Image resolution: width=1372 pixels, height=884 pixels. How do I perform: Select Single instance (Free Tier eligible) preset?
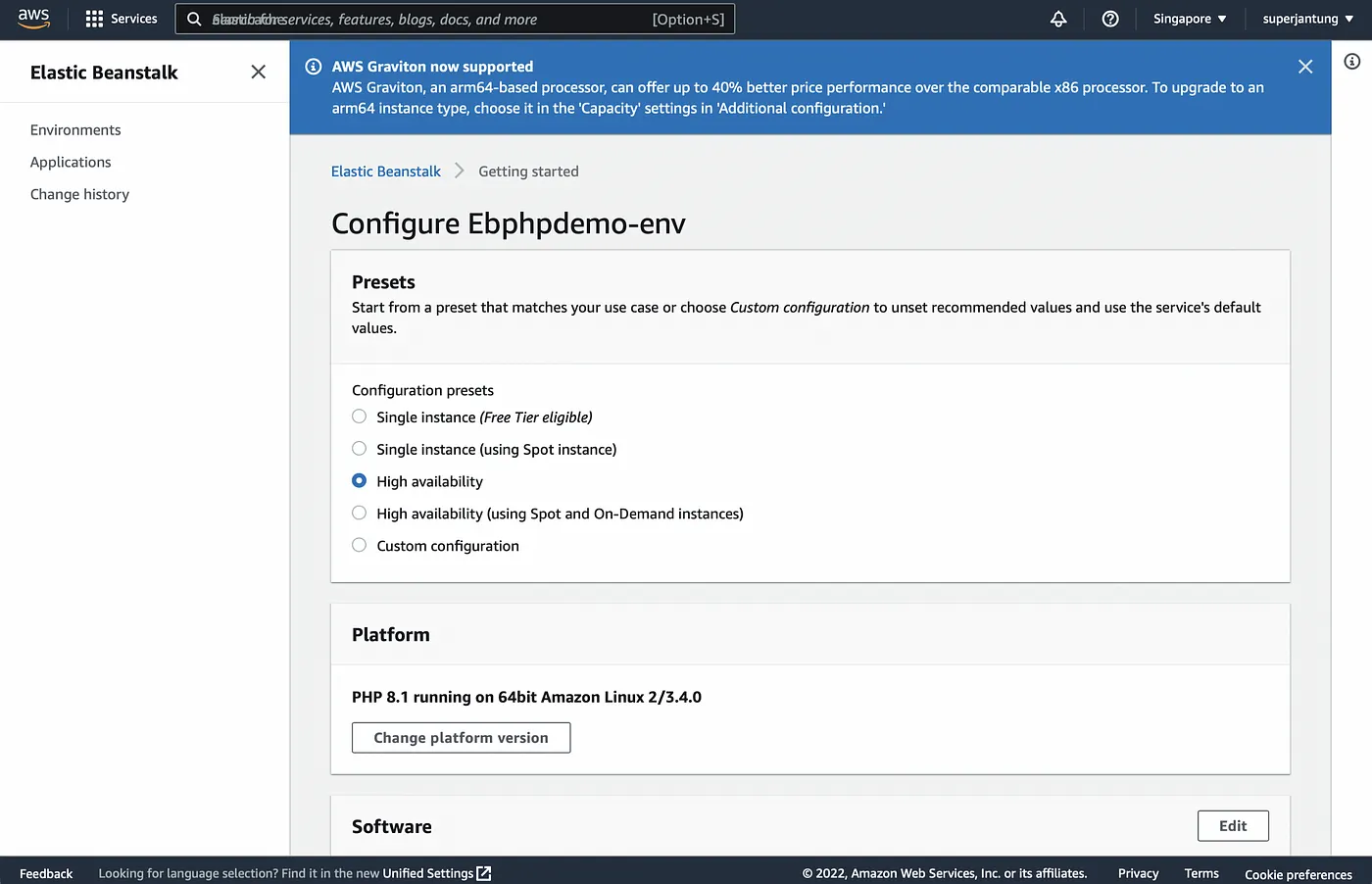[359, 417]
